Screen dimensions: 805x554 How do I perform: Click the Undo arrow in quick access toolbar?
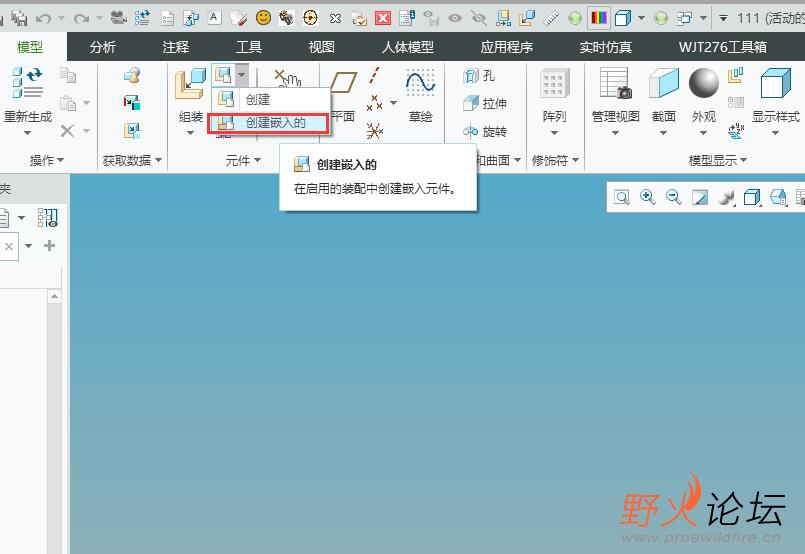point(44,19)
